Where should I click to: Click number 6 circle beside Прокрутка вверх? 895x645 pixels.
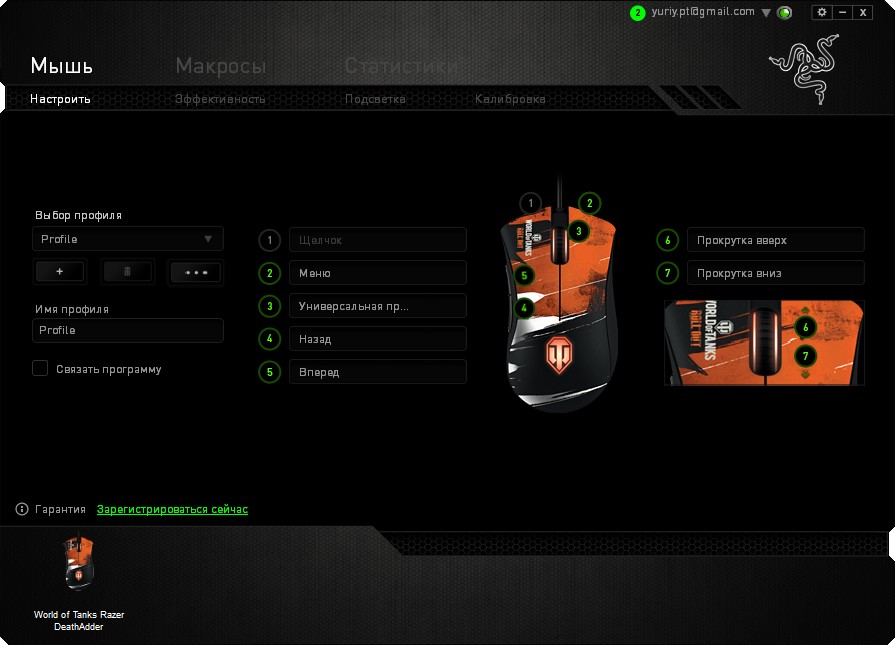pos(667,240)
